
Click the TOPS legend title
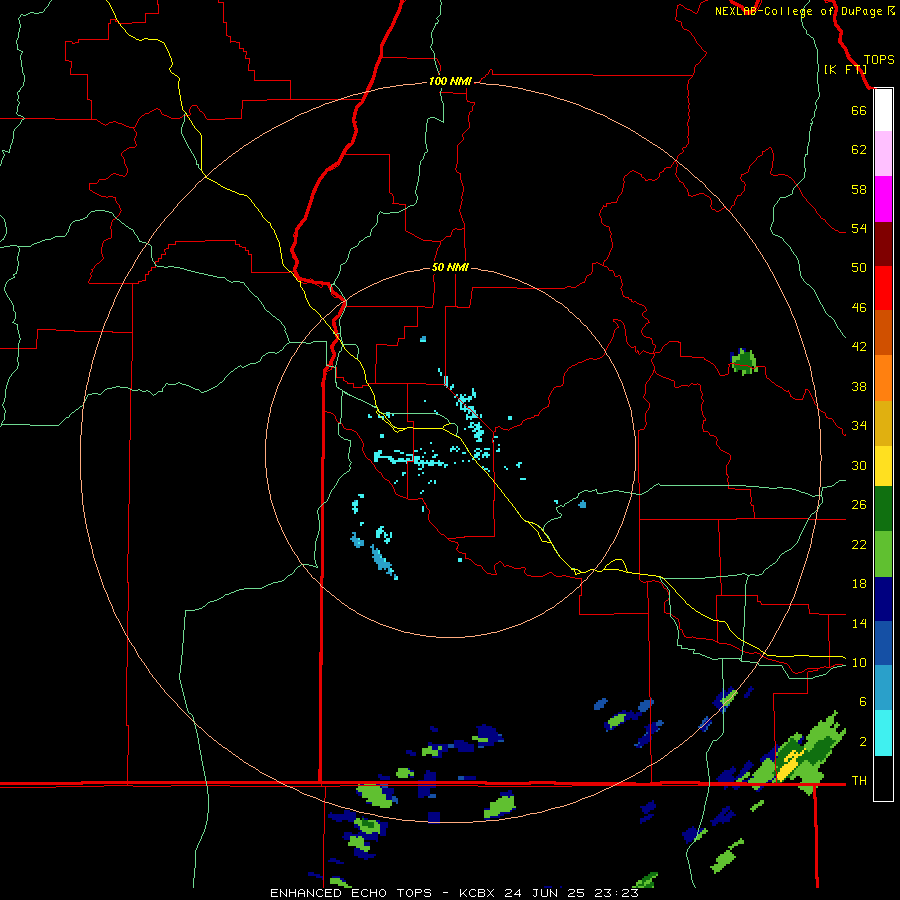(x=879, y=60)
